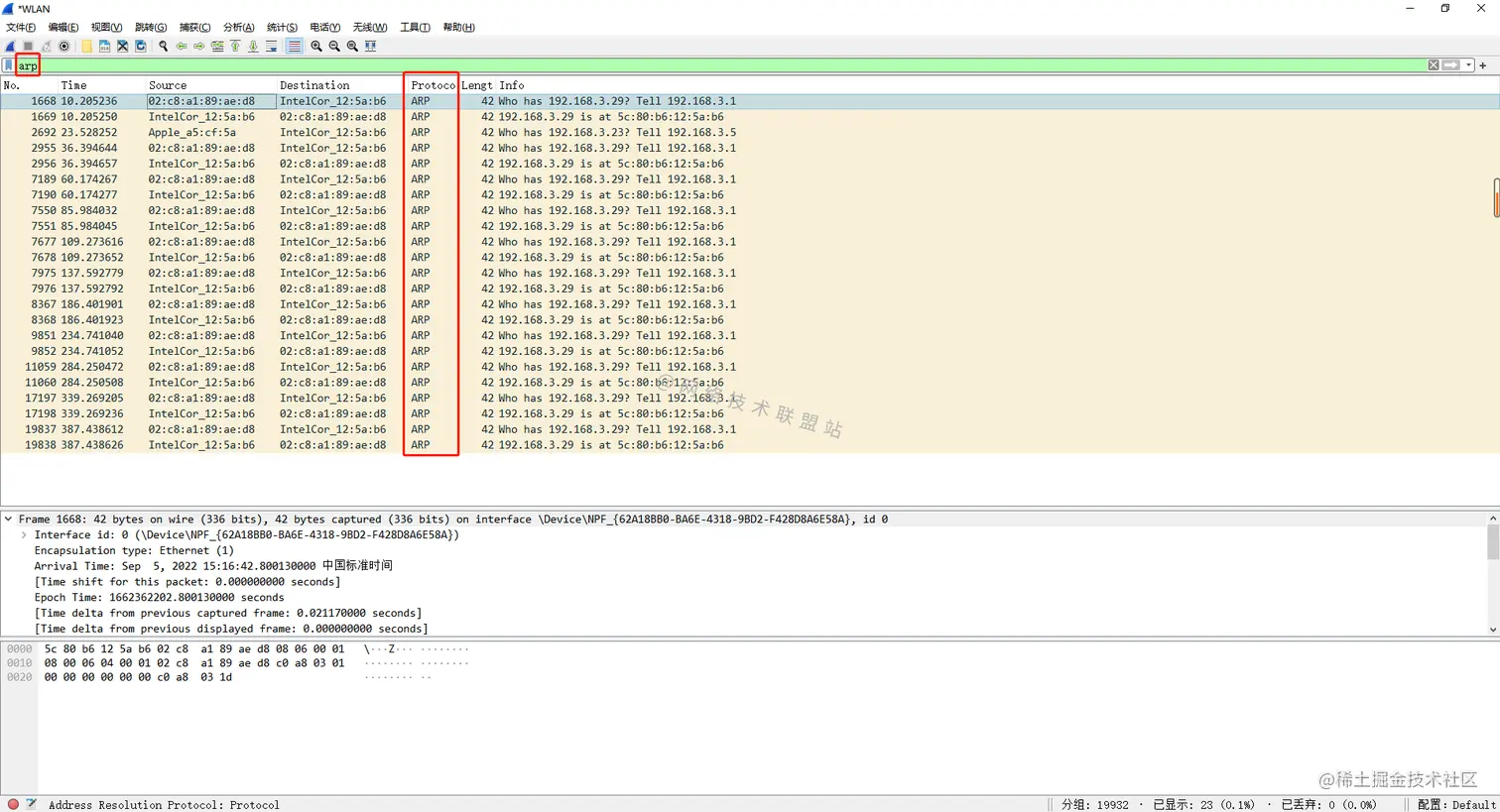The image size is (1500, 812).
Task: Open the 文件(F) menu
Action: coord(21,27)
